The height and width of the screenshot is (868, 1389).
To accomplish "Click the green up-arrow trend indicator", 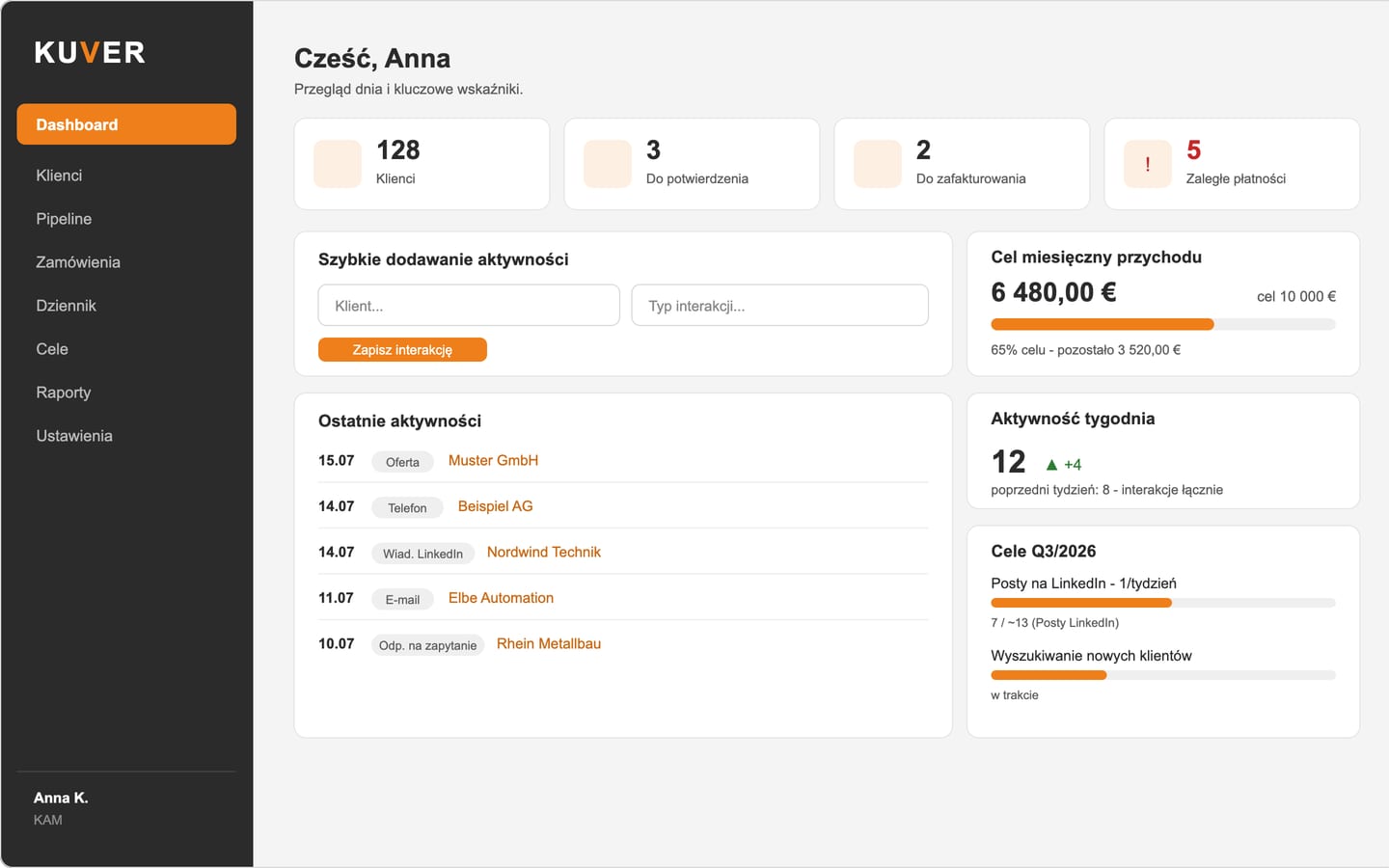I will point(1051,465).
